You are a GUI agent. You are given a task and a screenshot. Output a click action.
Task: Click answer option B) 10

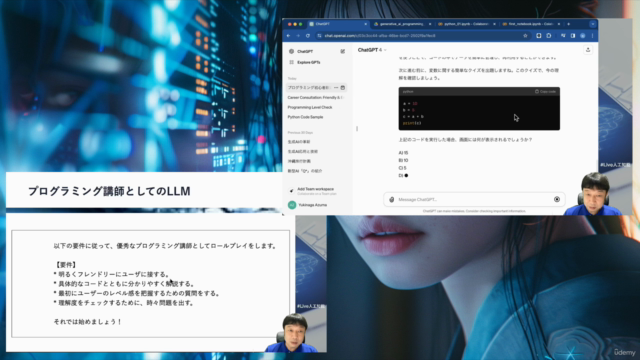coord(403,160)
